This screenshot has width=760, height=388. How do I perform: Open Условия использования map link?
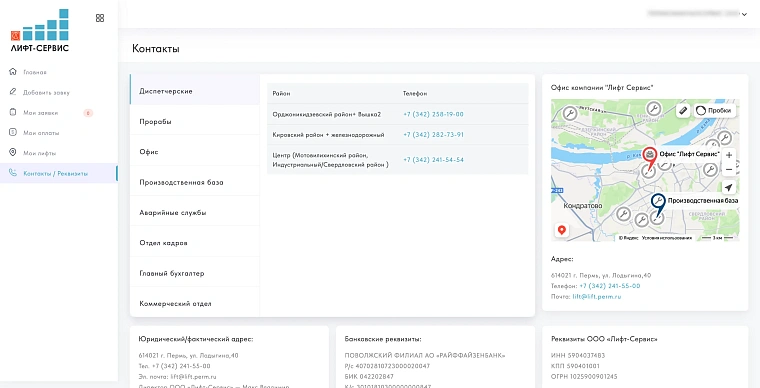click(668, 238)
